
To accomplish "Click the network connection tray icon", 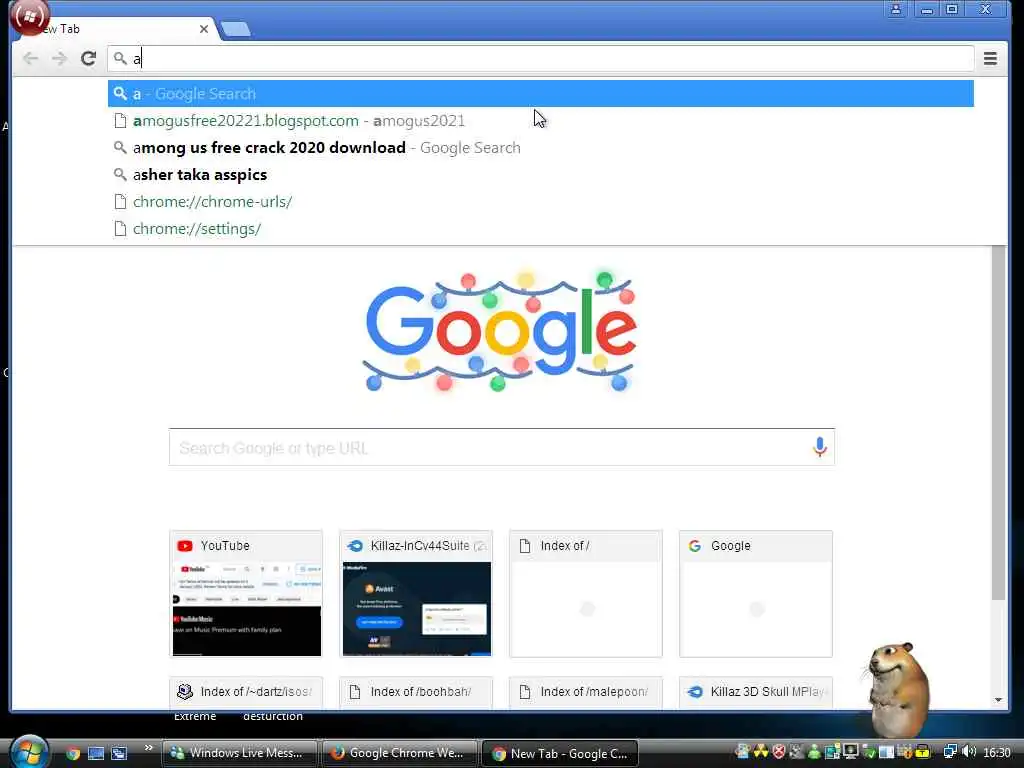I will pyautogui.click(x=950, y=752).
